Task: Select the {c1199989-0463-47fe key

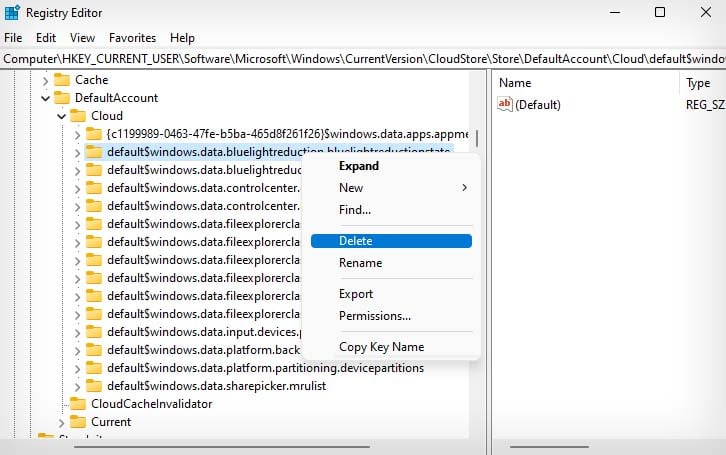Action: [x=287, y=134]
